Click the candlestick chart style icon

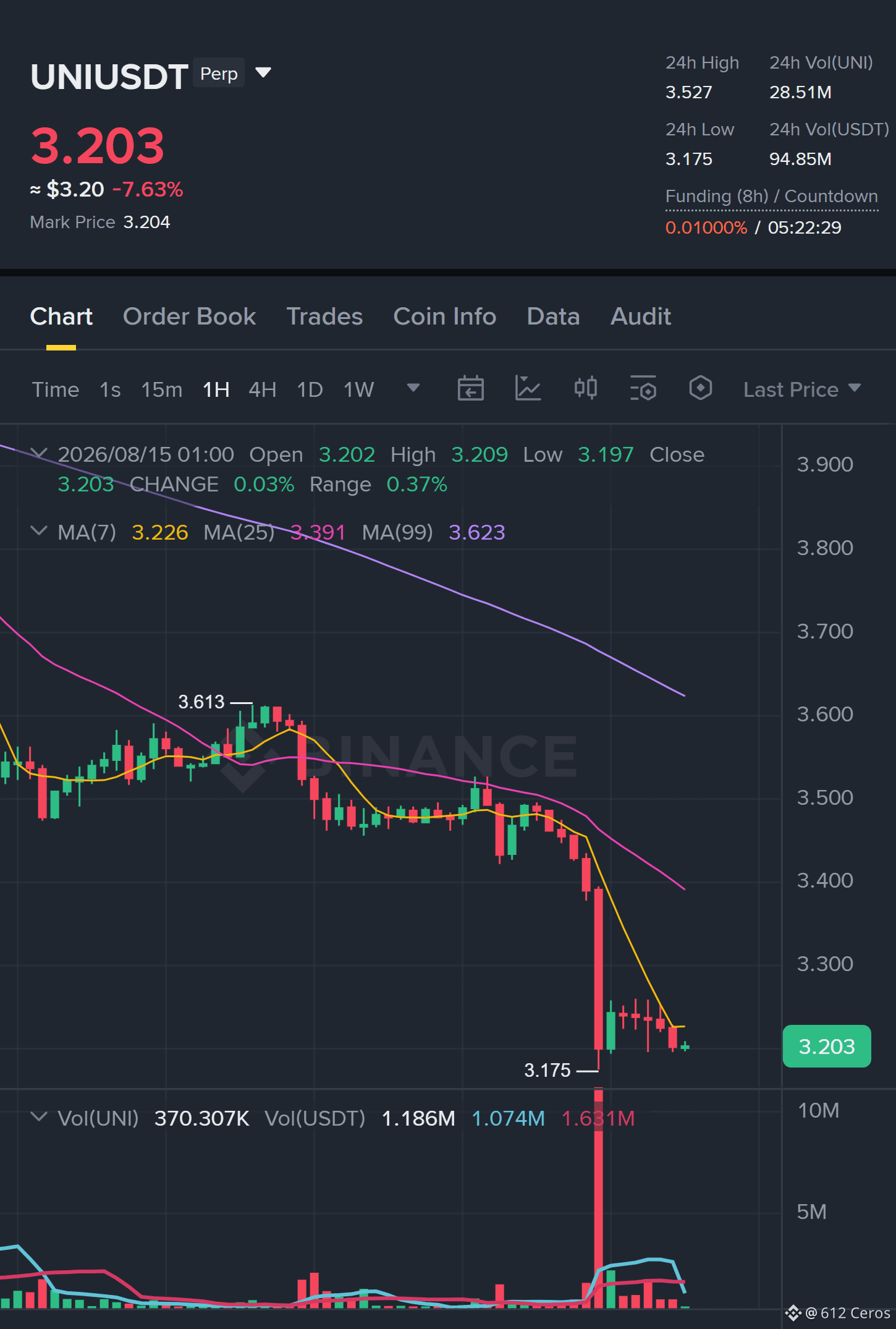pos(585,388)
